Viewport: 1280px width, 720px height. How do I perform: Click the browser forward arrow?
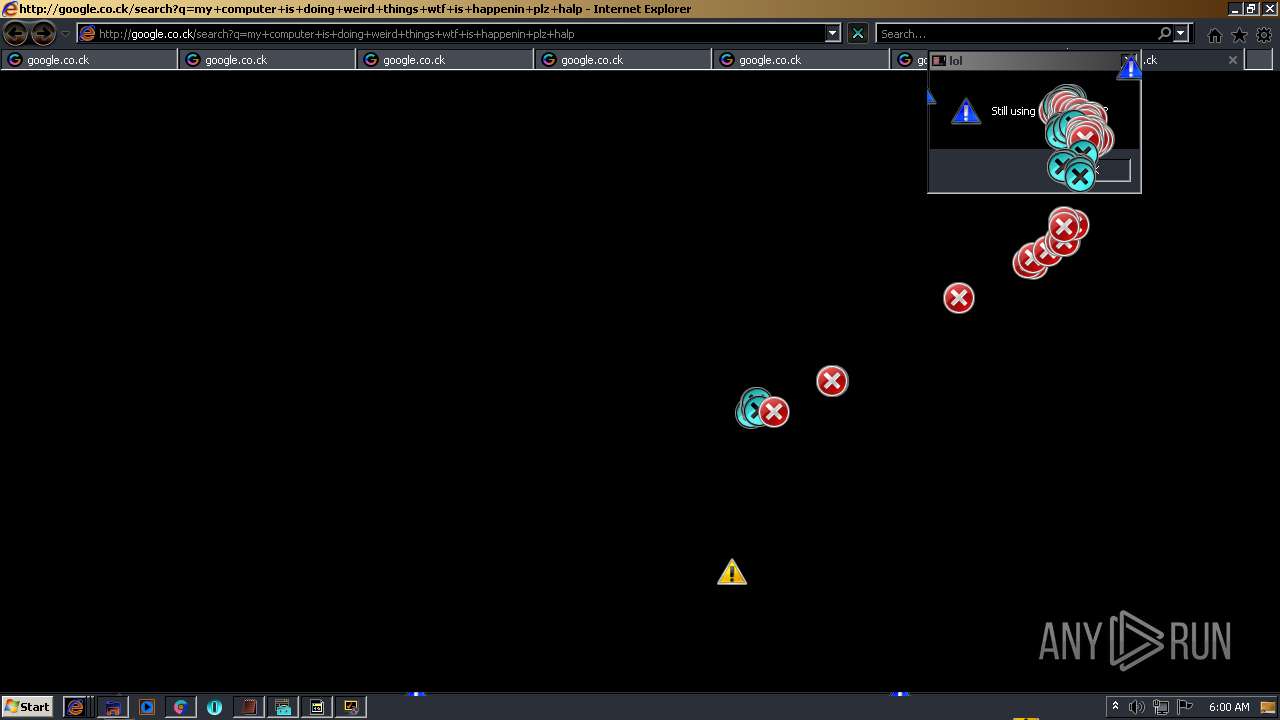click(43, 34)
